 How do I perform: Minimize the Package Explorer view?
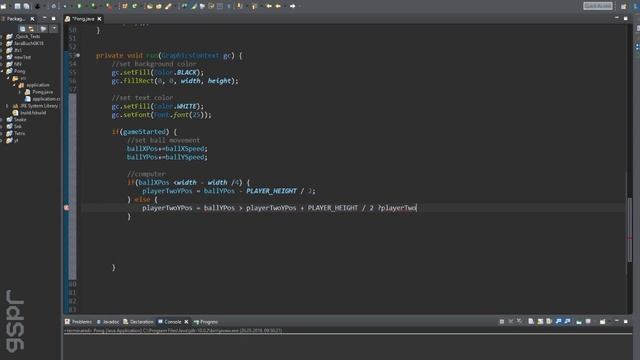45,18
